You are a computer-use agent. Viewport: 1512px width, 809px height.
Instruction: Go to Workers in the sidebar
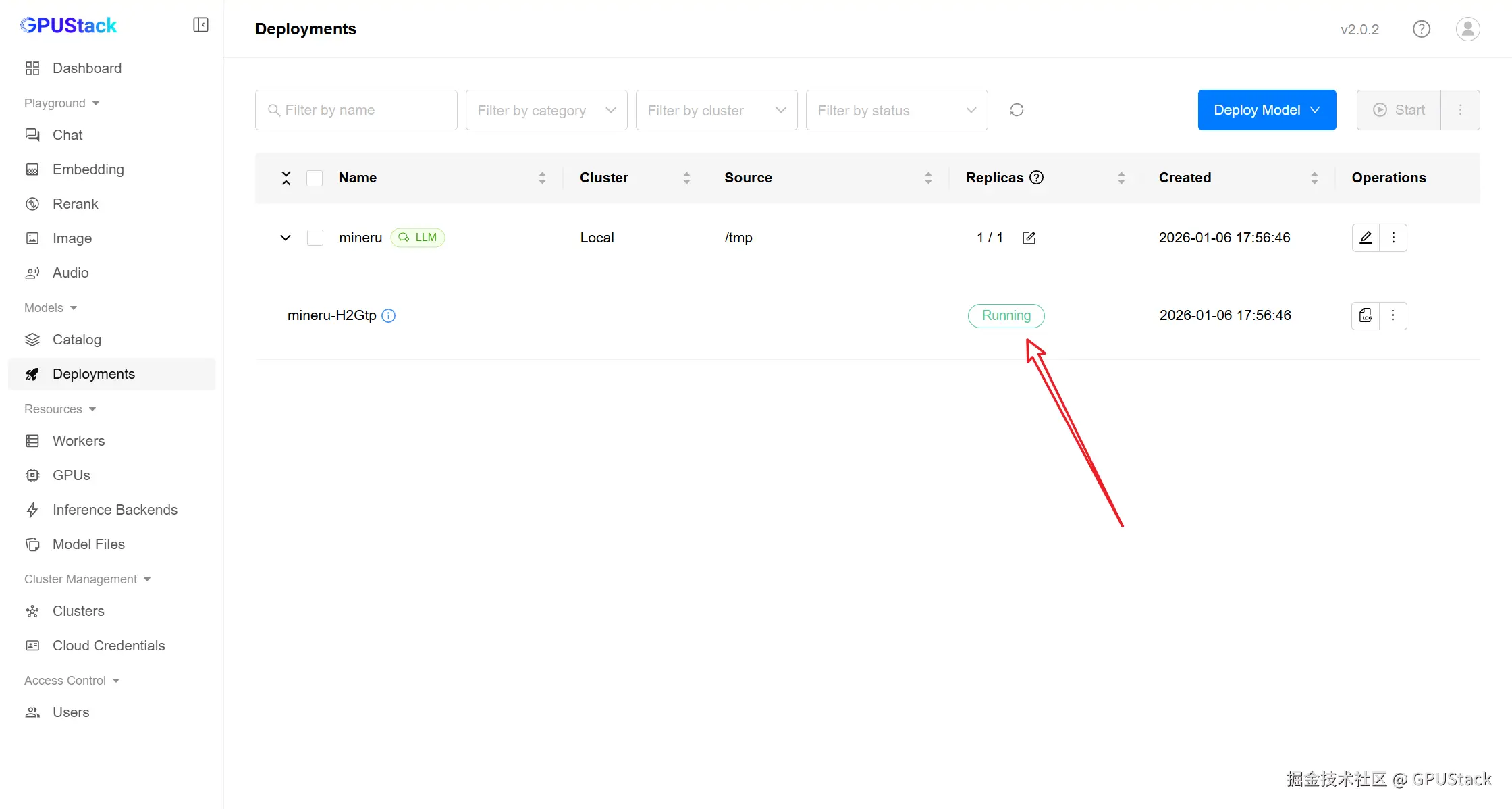pos(78,441)
